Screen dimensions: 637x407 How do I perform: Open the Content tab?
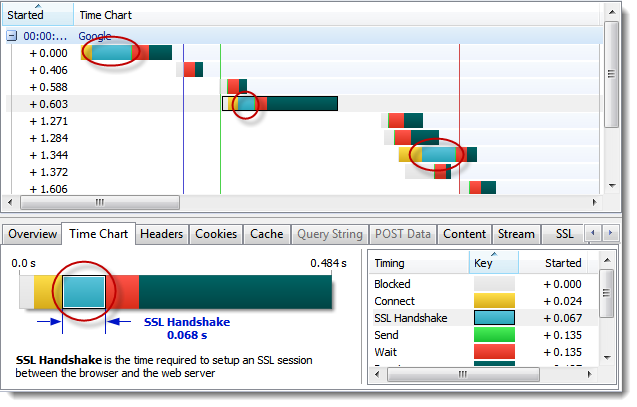click(464, 234)
